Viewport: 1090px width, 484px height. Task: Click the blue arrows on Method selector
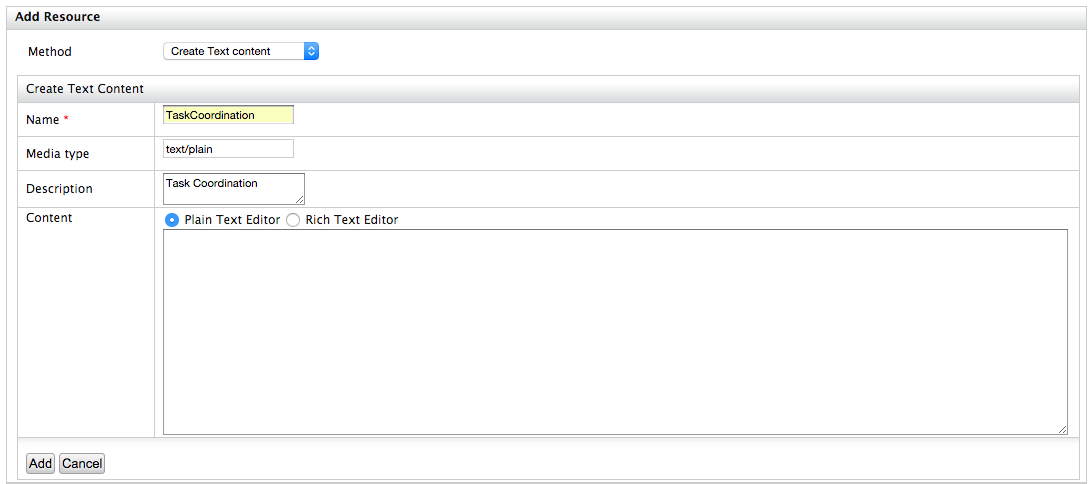311,51
